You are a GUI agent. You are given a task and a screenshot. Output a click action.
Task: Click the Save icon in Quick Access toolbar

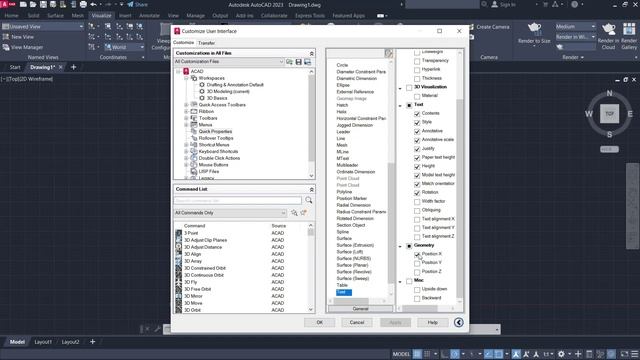pos(43,4)
